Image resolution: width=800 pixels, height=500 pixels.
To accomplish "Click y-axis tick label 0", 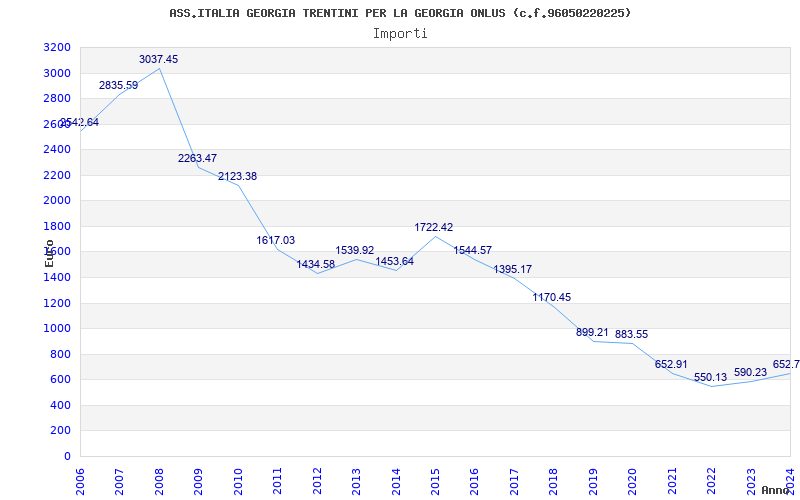I will (x=67, y=456).
